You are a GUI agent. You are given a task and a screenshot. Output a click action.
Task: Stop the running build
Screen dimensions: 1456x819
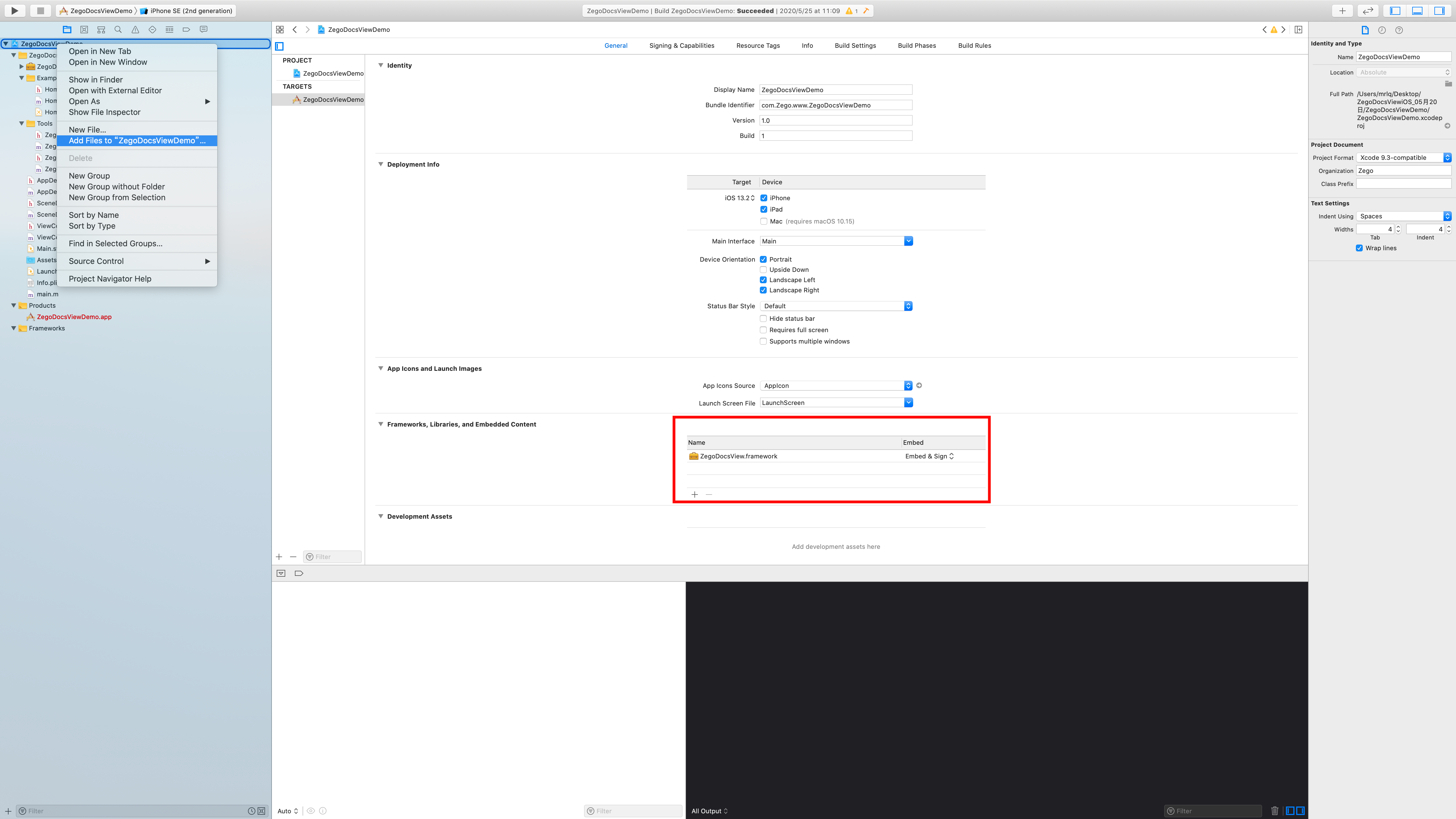[x=40, y=11]
